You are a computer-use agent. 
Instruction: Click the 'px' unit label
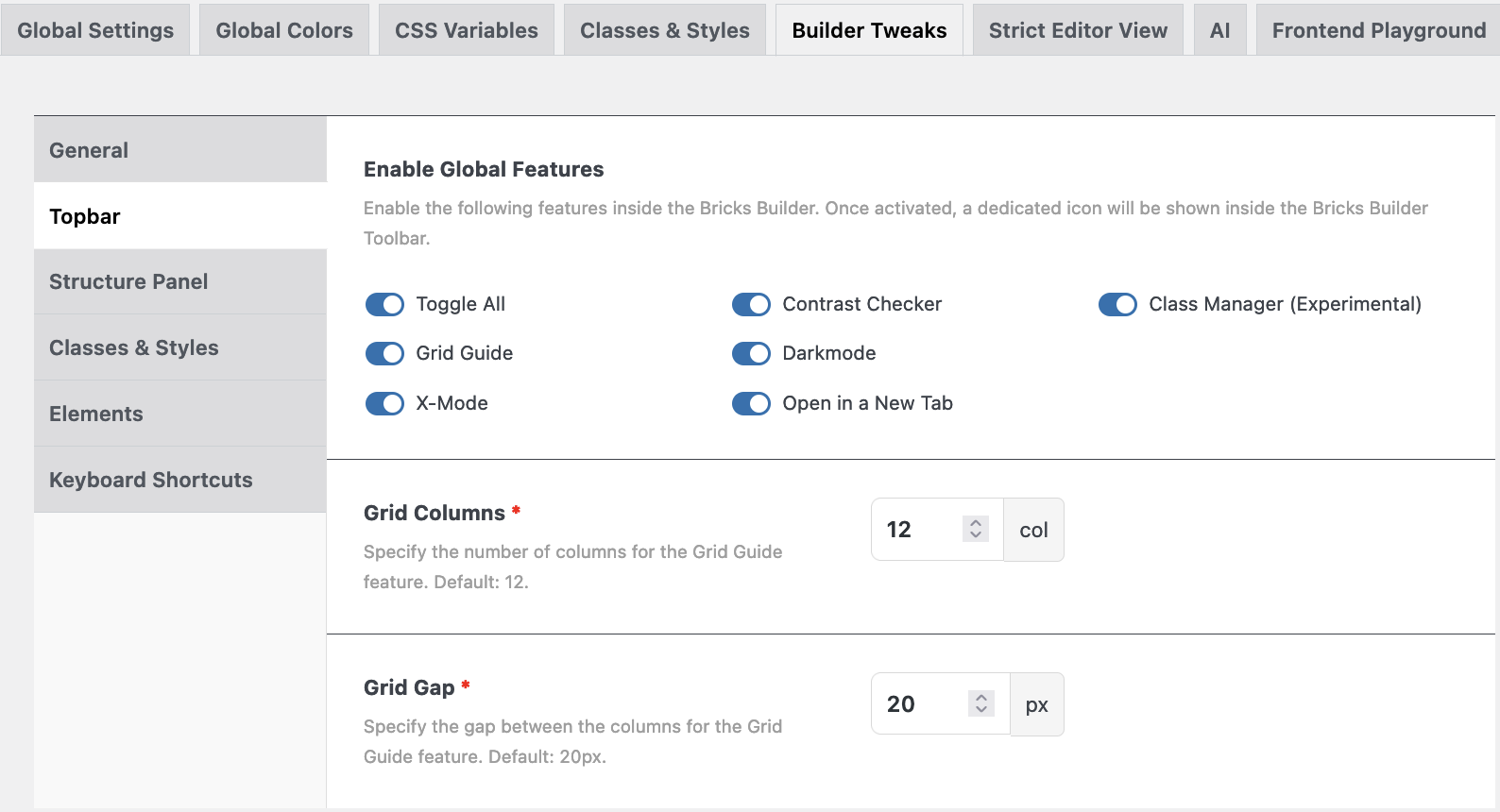pyautogui.click(x=1037, y=704)
